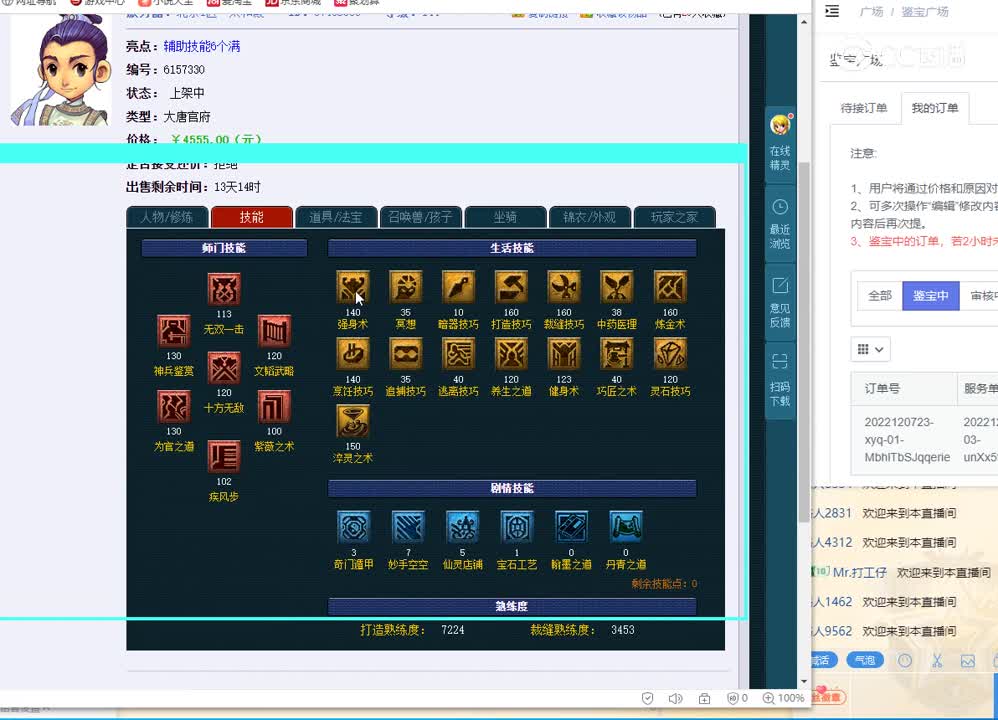Click the page scrollbar down arrow
This screenshot has height=720, width=998.
pyautogui.click(x=804, y=681)
